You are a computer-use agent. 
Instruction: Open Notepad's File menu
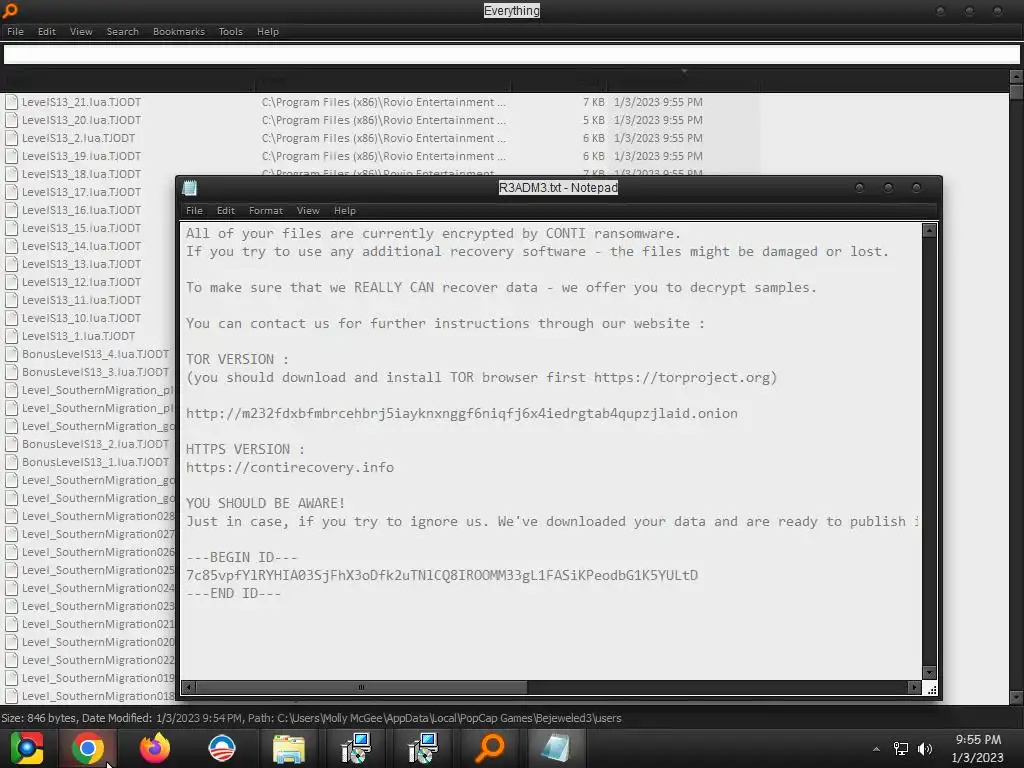[x=194, y=210]
